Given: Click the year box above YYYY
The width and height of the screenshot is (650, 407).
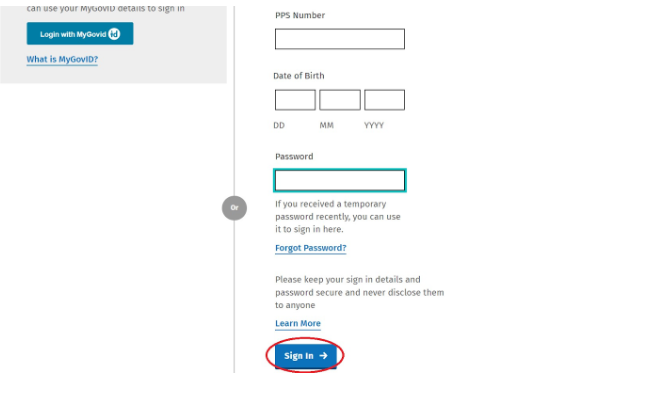Looking at the screenshot, I should 384,100.
